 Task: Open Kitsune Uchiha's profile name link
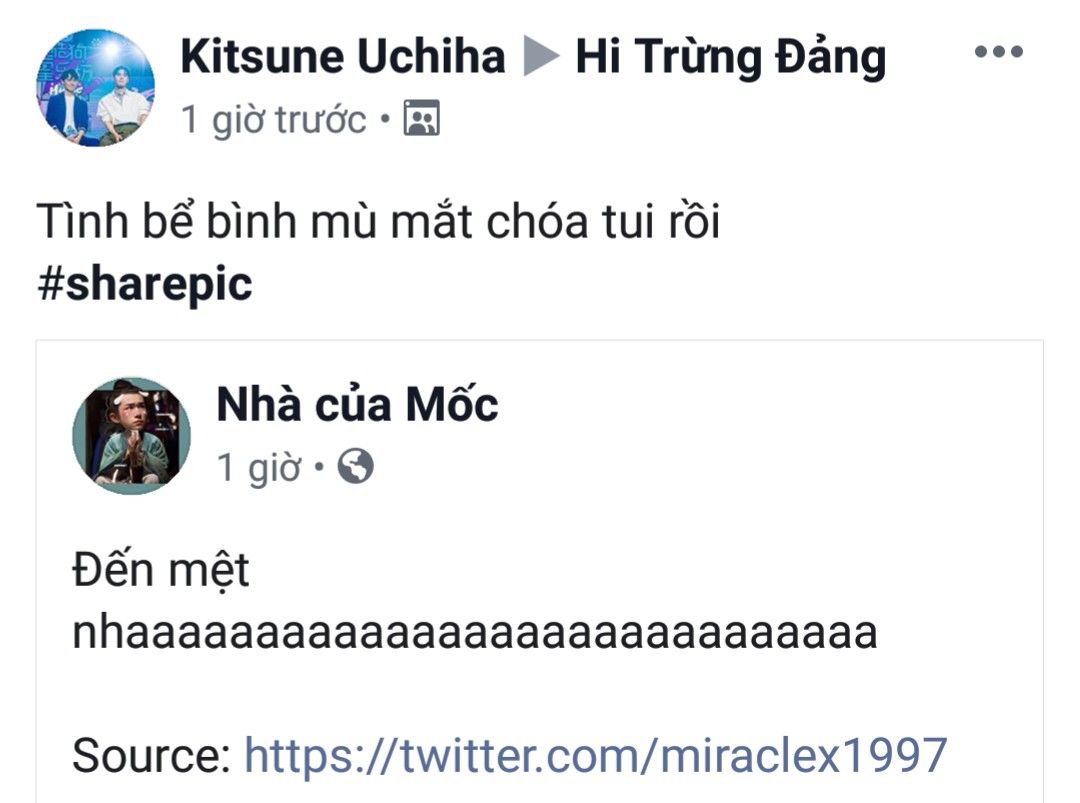point(342,57)
